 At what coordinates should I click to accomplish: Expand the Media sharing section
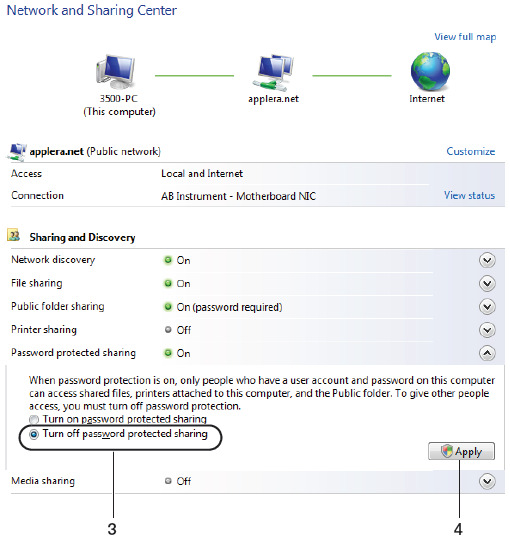coord(487,481)
